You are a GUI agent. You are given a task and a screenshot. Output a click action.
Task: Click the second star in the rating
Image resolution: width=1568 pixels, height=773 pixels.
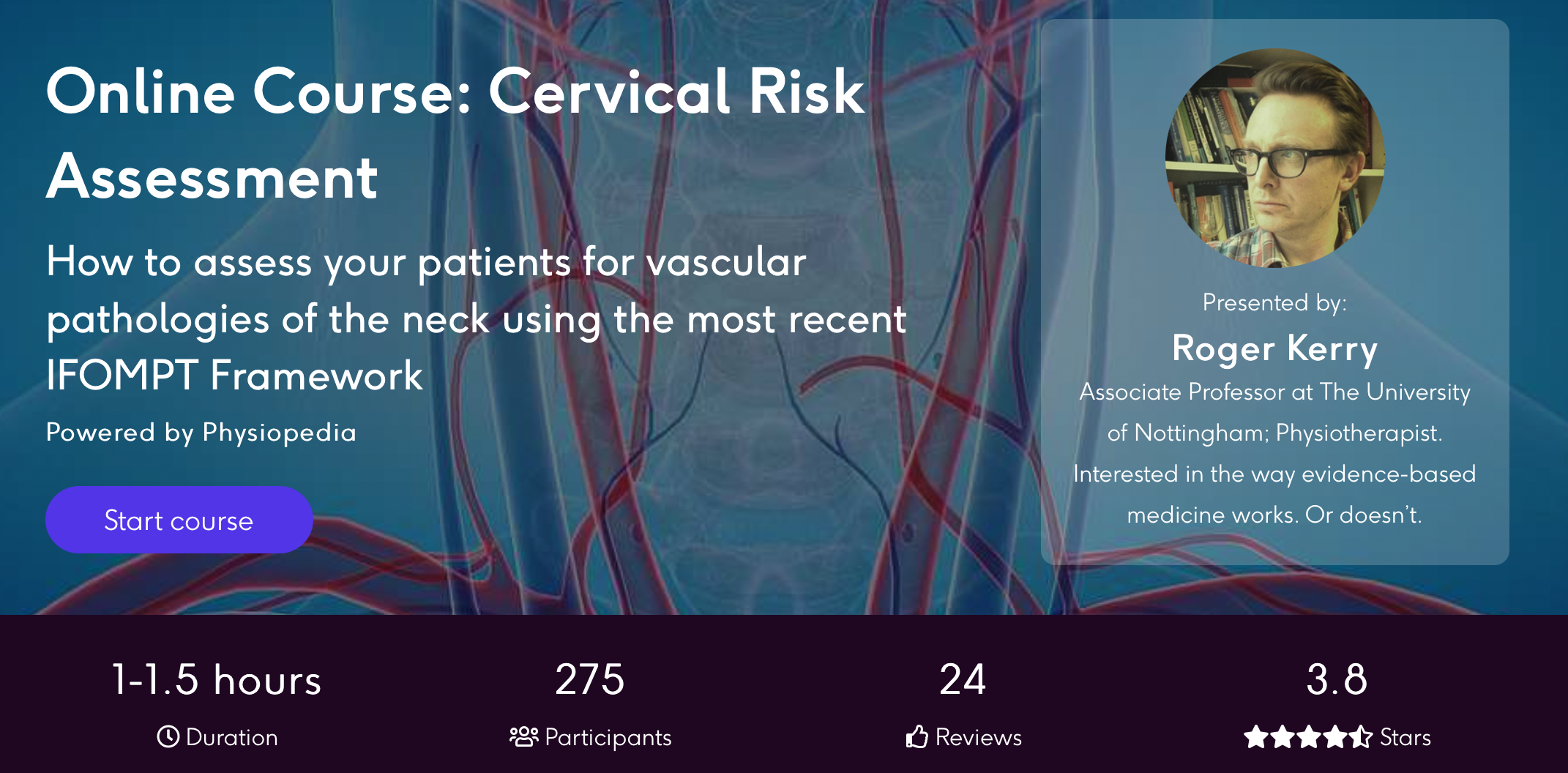[1283, 736]
